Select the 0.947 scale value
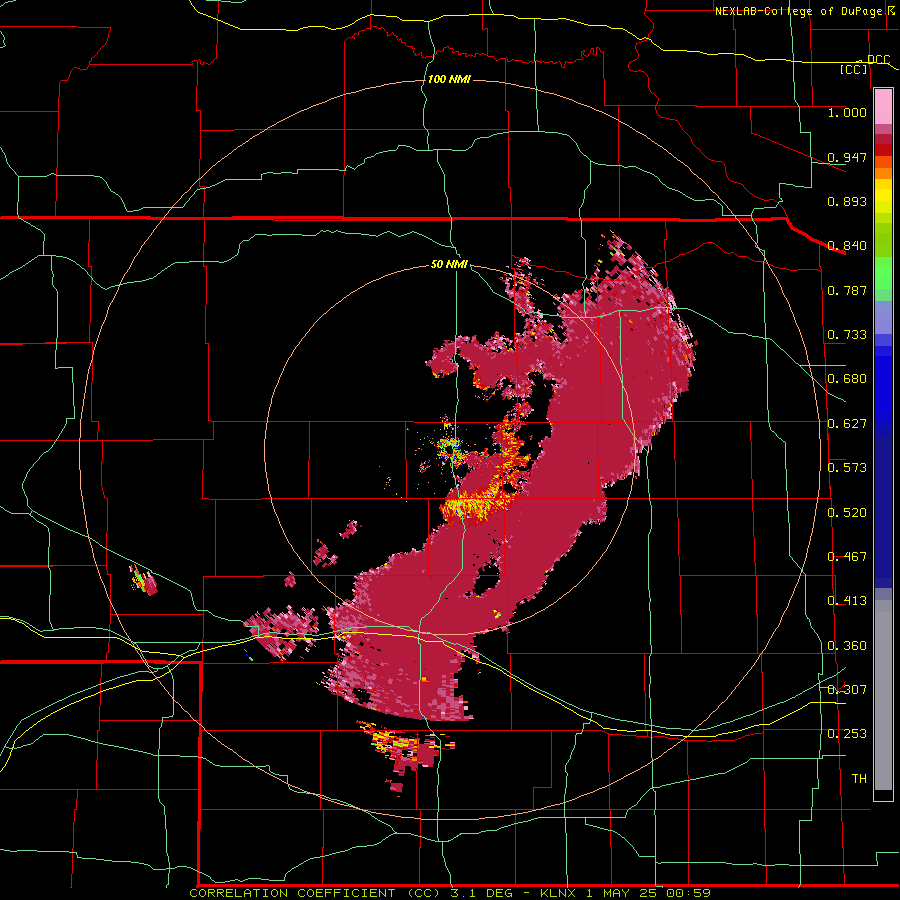 (847, 157)
